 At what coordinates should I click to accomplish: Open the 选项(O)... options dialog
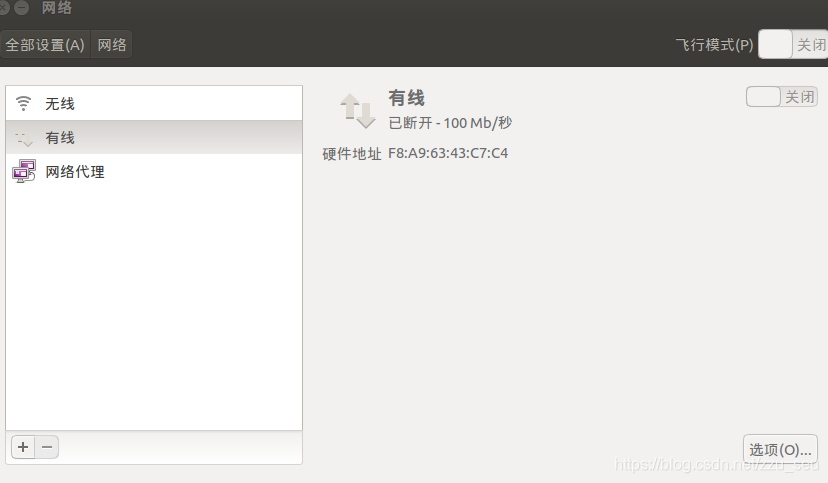point(780,449)
